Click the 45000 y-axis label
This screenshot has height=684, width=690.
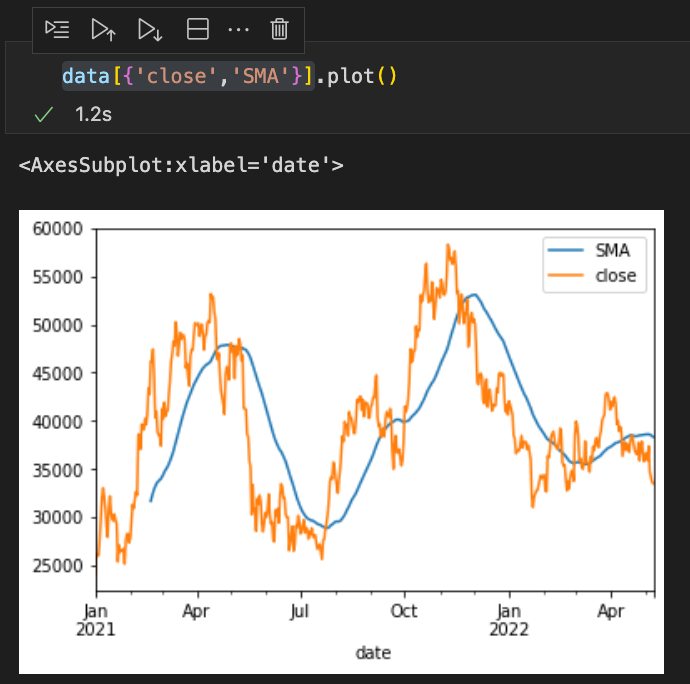pyautogui.click(x=58, y=374)
